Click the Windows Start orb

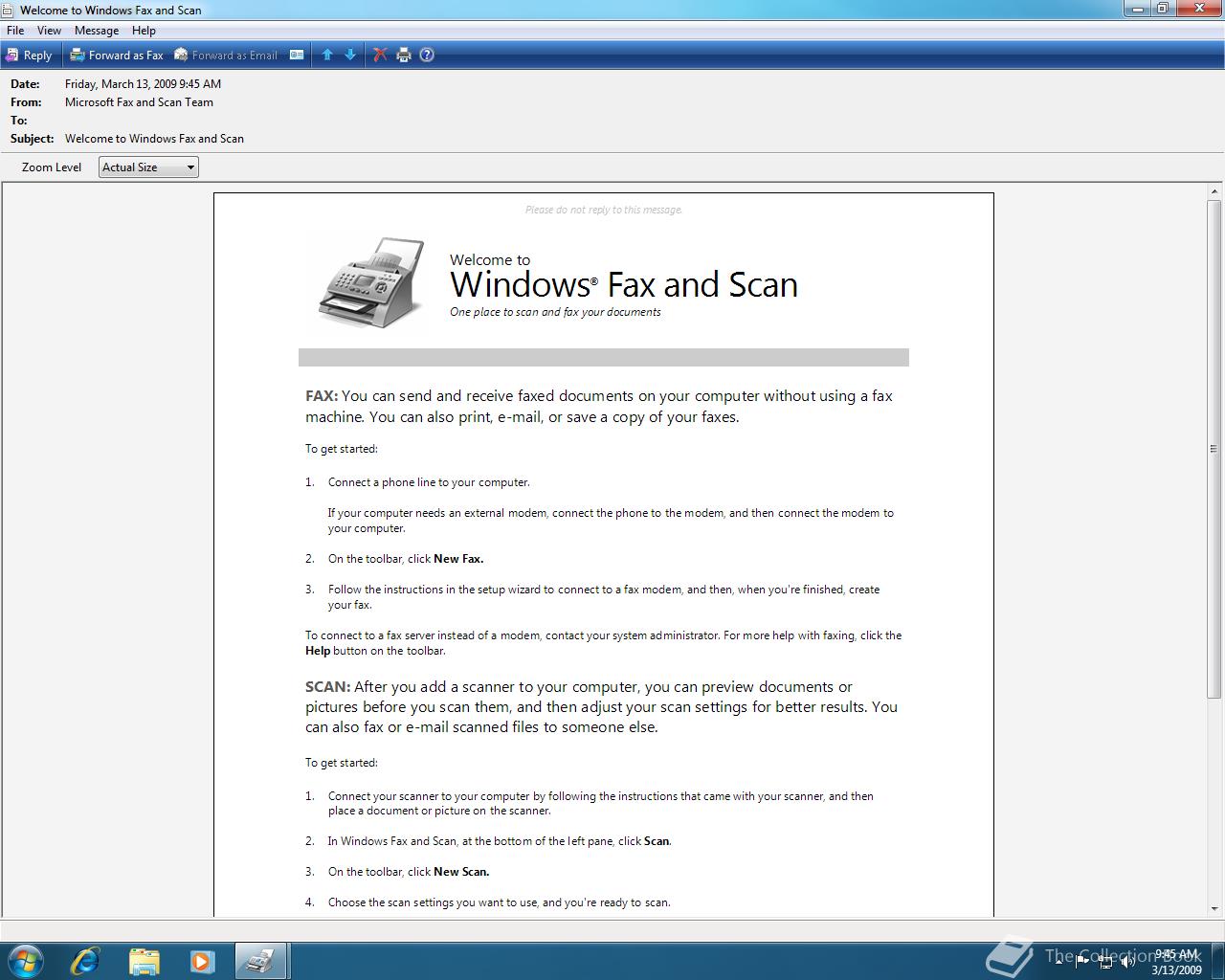[26, 961]
